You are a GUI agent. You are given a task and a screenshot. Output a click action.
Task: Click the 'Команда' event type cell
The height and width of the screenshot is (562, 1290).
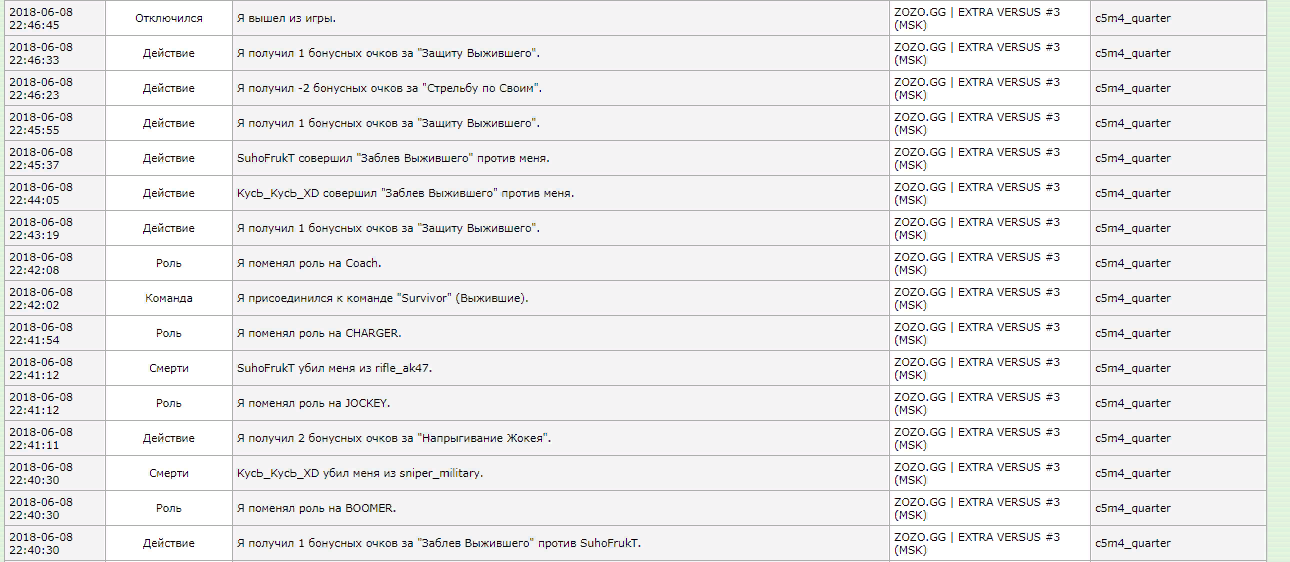coord(168,298)
